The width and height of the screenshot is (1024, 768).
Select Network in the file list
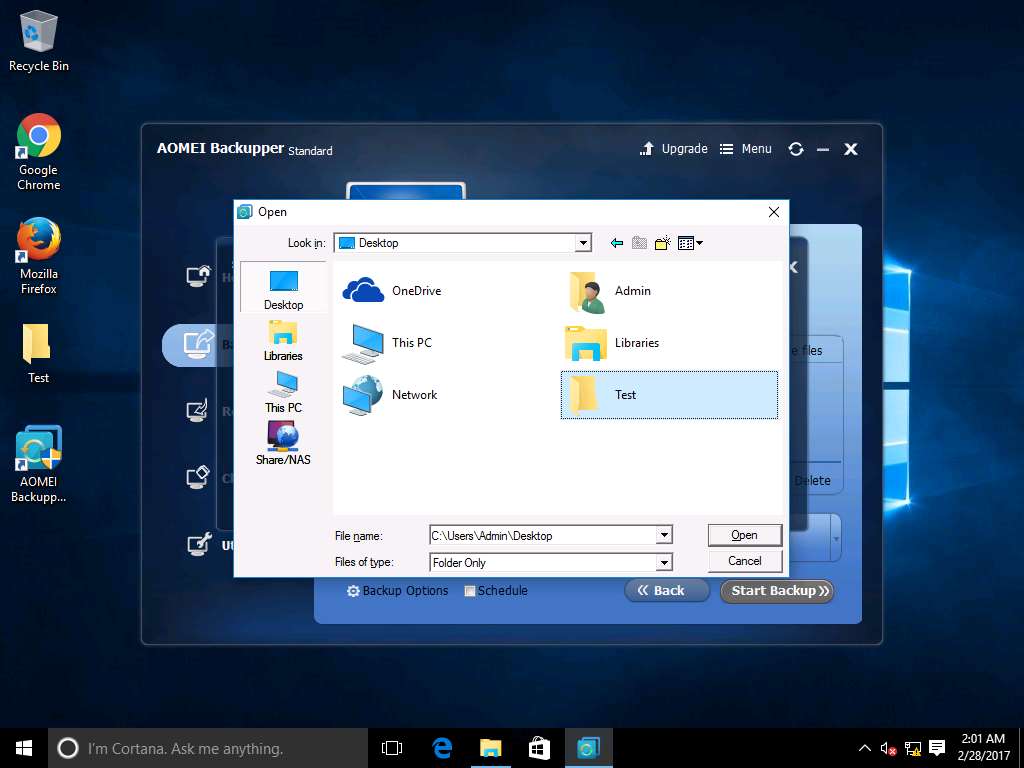pos(390,394)
